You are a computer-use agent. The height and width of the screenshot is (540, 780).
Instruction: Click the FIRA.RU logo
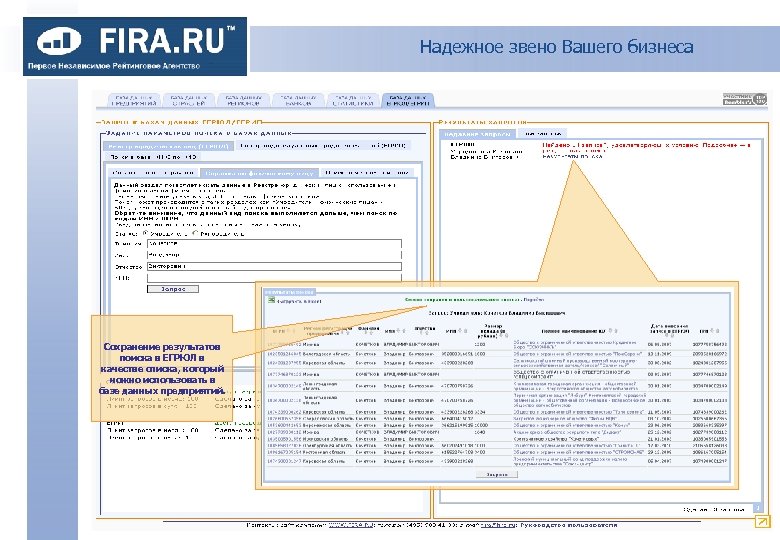pyautogui.click(x=135, y=47)
